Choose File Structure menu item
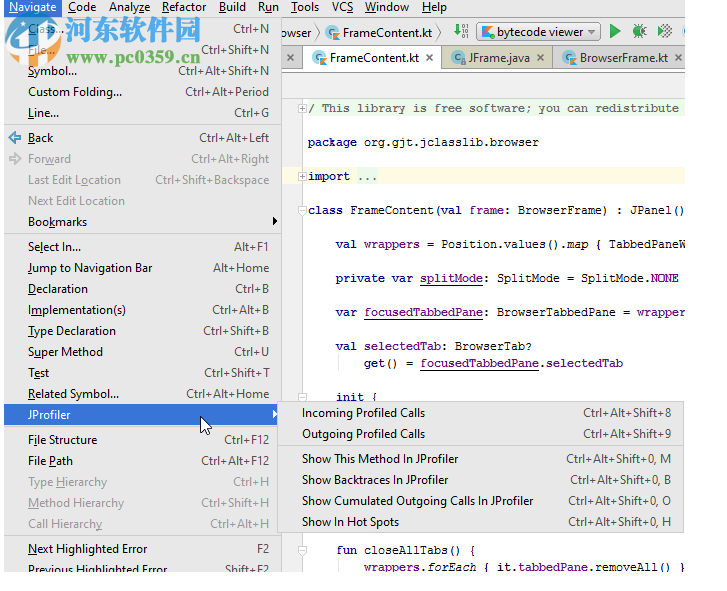 142,439
